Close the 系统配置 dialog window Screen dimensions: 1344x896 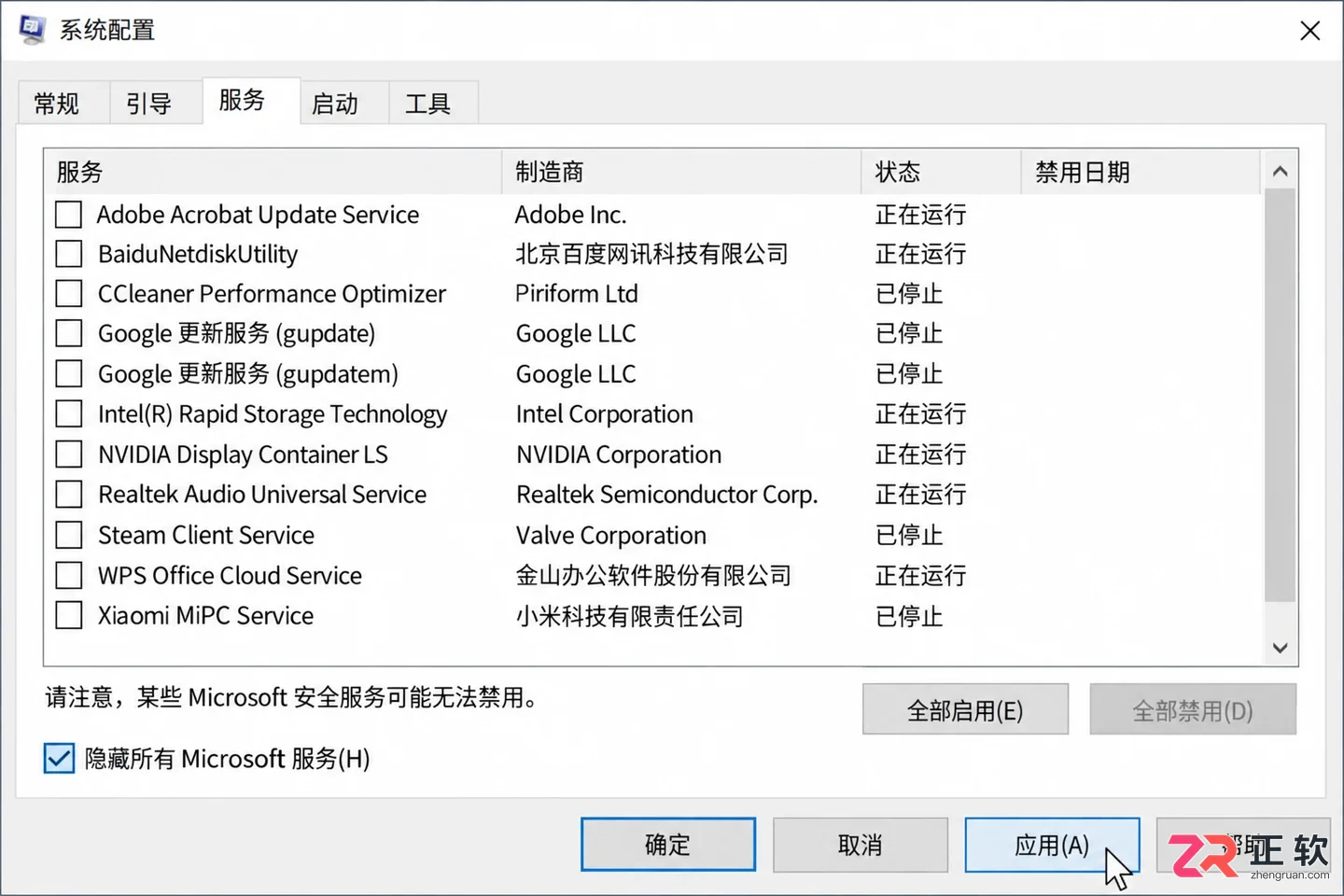point(1309,31)
